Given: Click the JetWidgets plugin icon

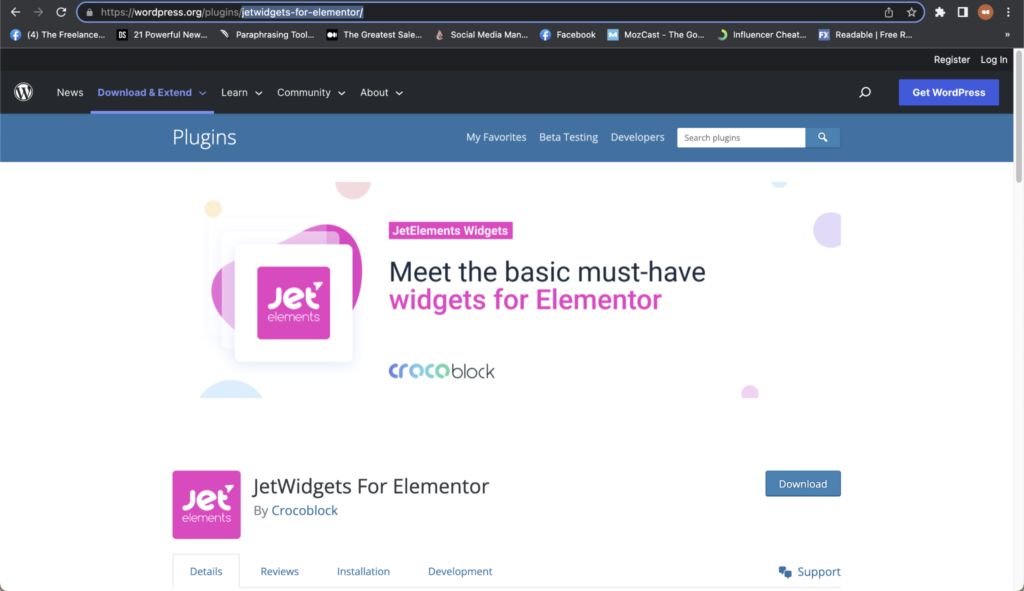Looking at the screenshot, I should [206, 505].
